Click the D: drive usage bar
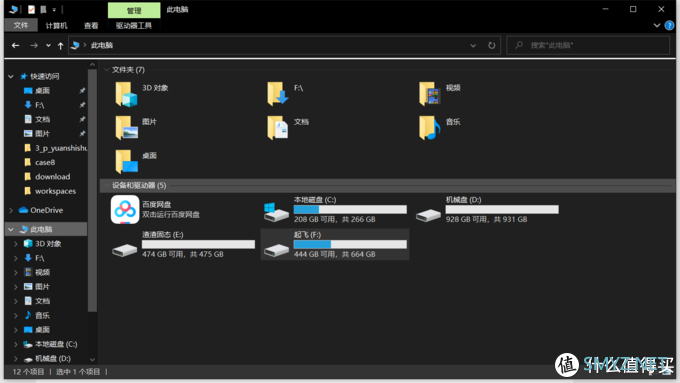This screenshot has height=383, width=680. [502, 210]
